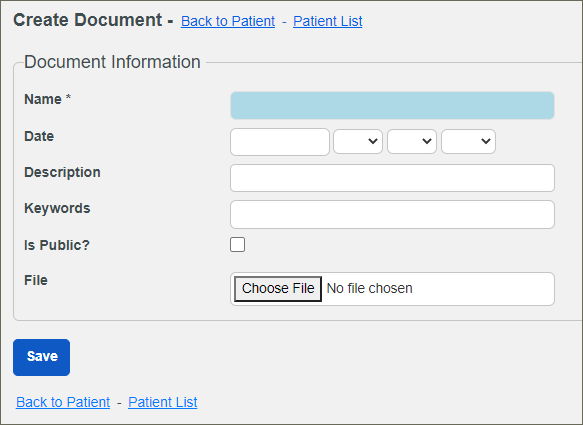
Task: Open the second date dropdown
Action: [x=412, y=141]
